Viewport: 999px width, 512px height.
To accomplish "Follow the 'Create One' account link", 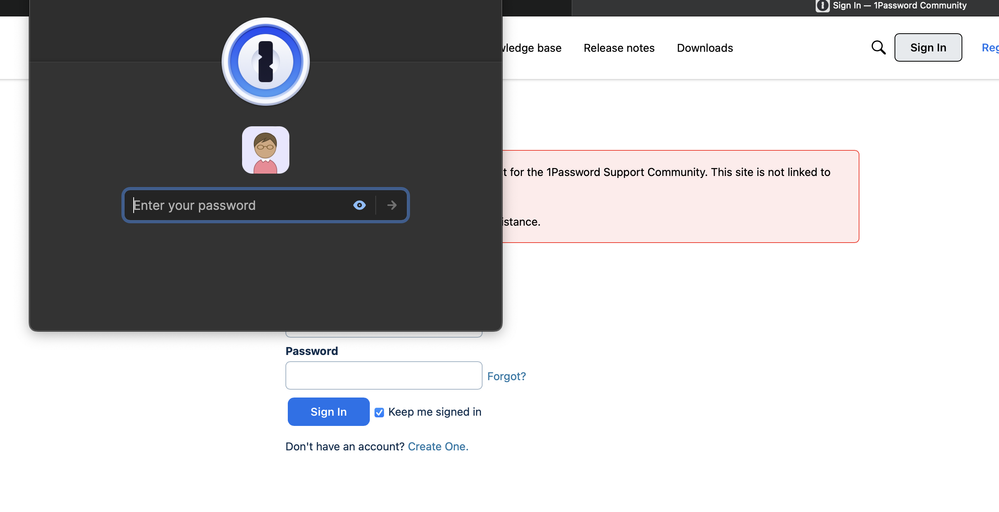I will click(438, 447).
